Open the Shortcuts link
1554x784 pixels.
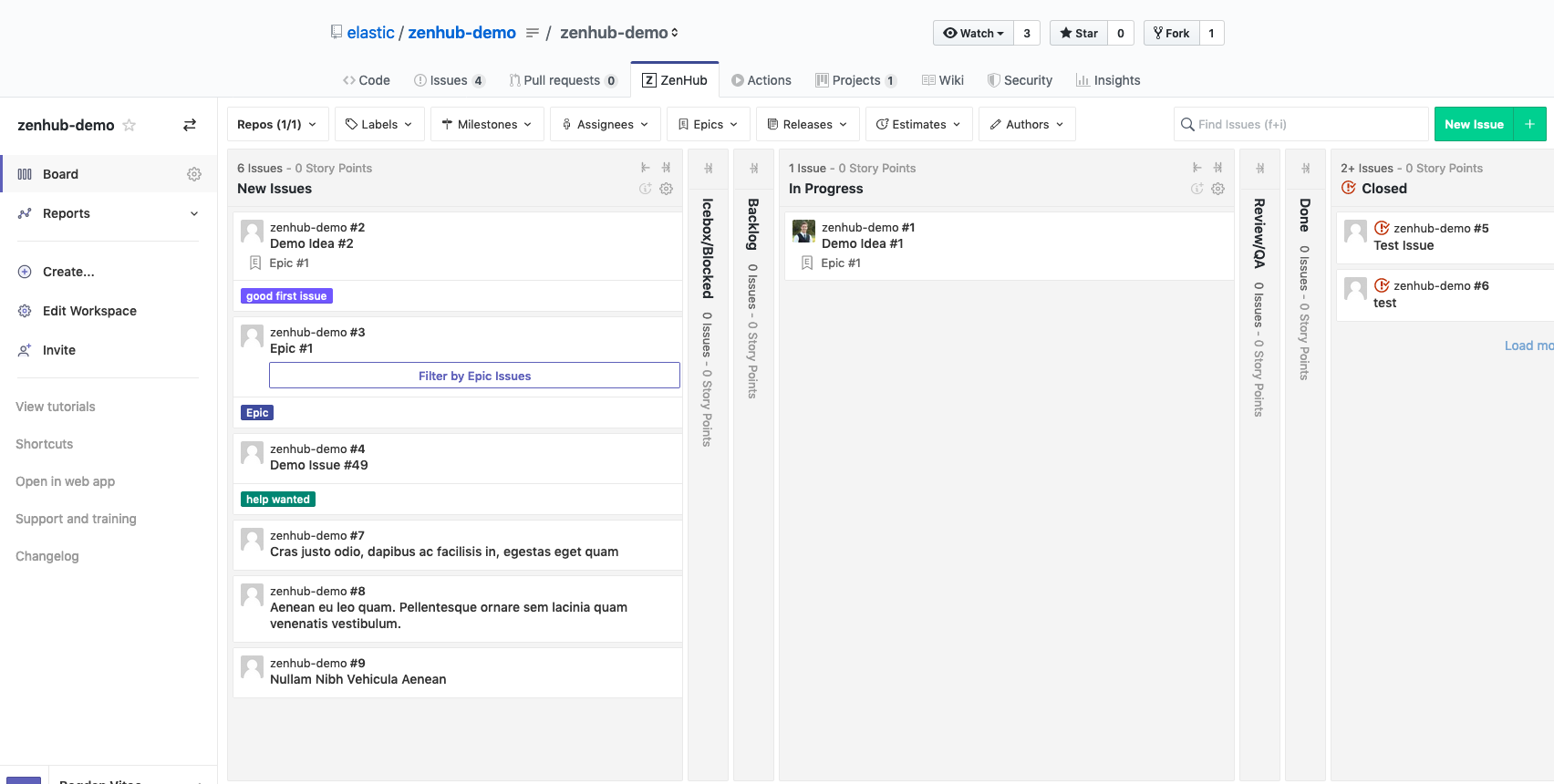click(x=45, y=444)
